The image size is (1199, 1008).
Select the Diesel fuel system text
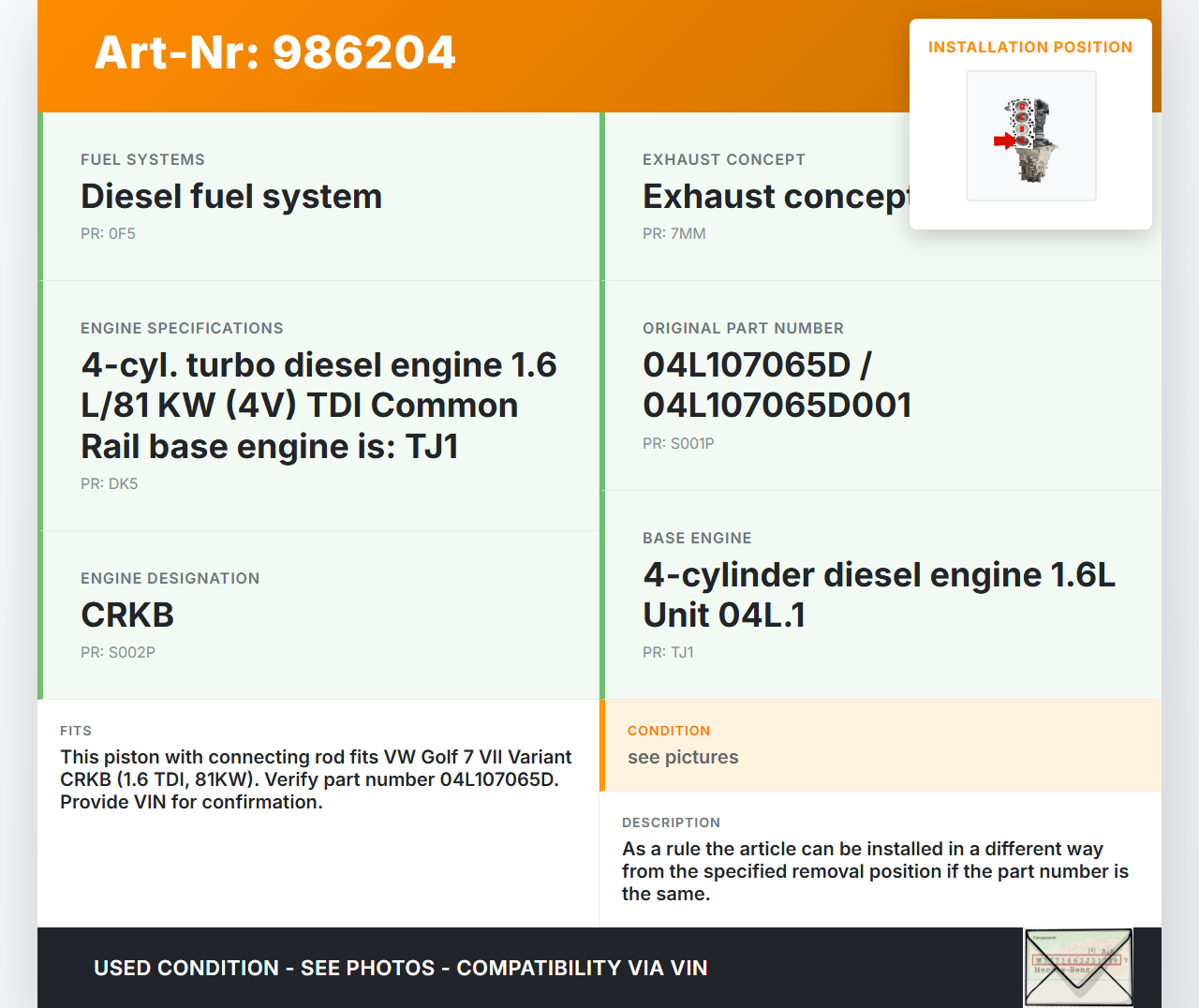[231, 197]
